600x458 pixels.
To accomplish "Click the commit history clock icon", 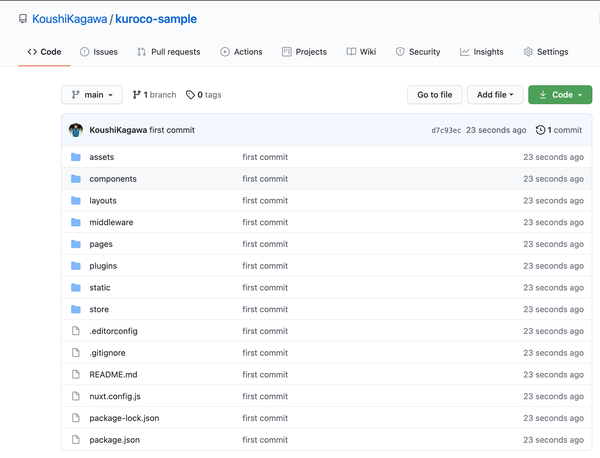I will pos(540,130).
